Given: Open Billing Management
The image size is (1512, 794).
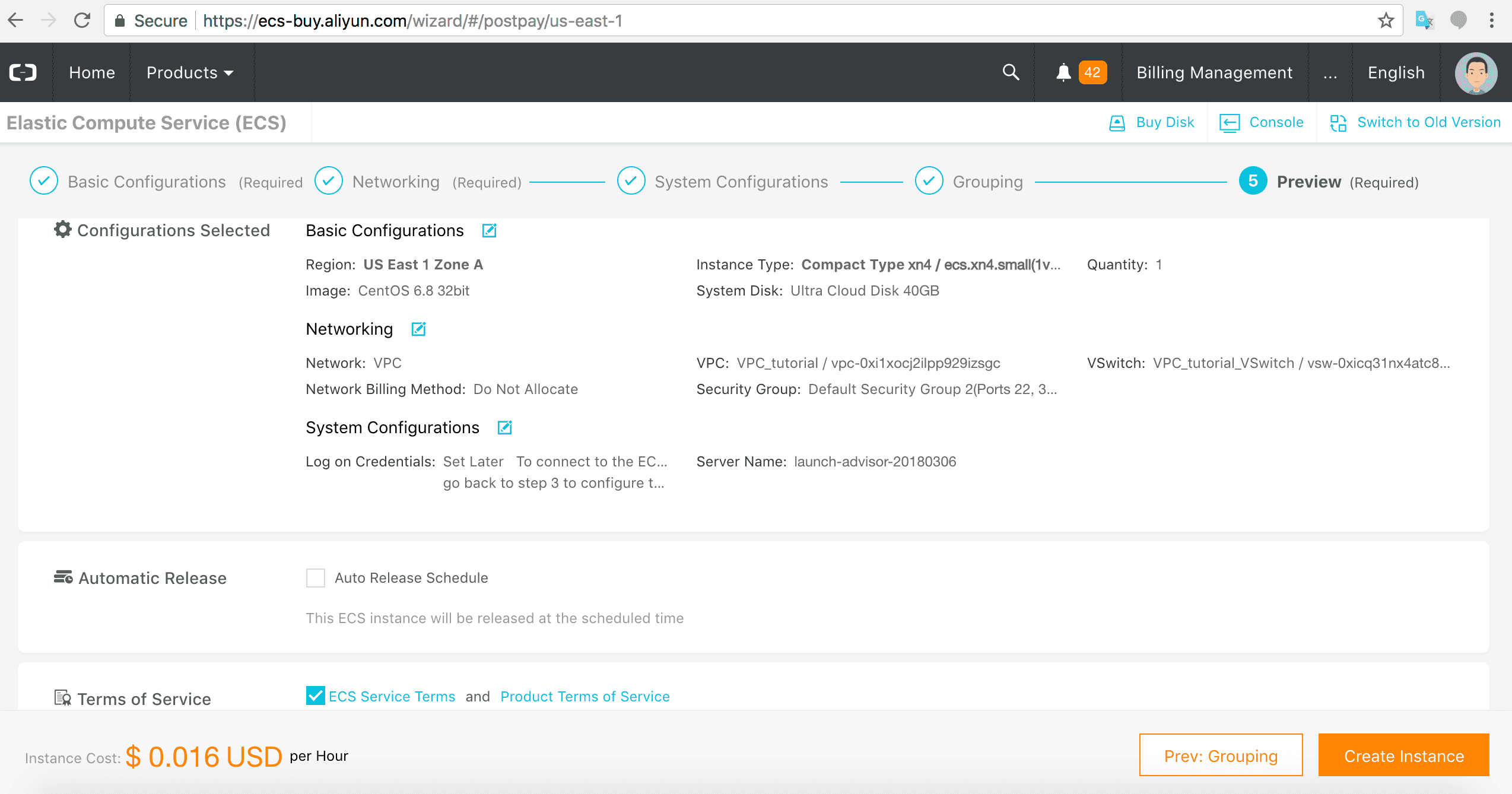Looking at the screenshot, I should [1214, 72].
